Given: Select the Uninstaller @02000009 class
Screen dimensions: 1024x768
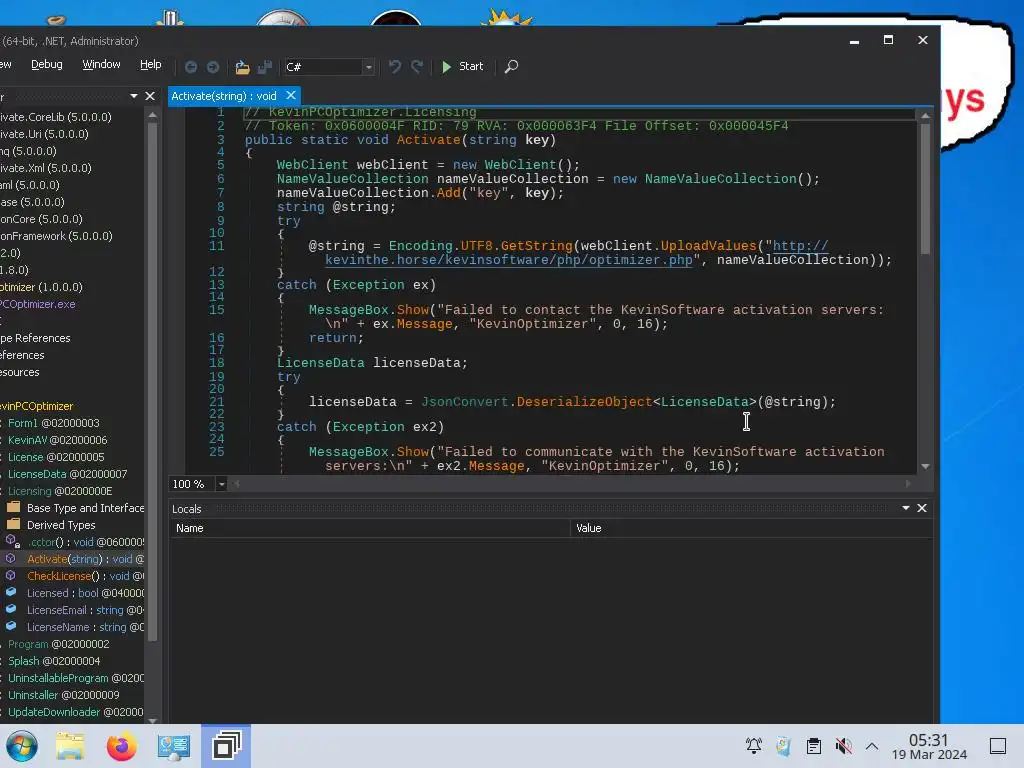Looking at the screenshot, I should [63, 695].
